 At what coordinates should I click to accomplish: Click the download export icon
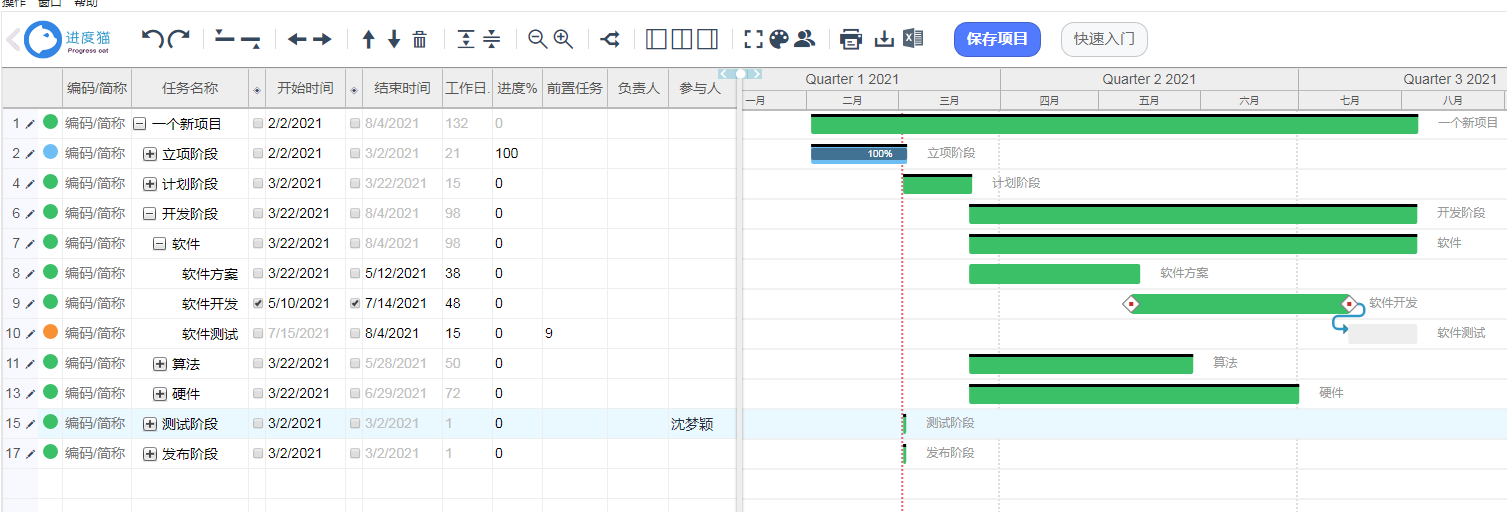[x=884, y=39]
